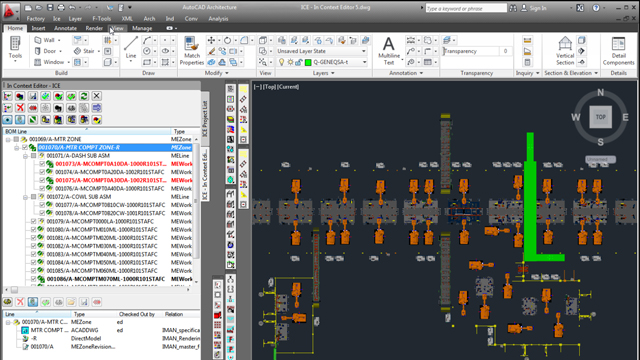Image resolution: width=640 pixels, height=360 pixels.
Task: Select the Move tool in Modify
Action: point(211,40)
